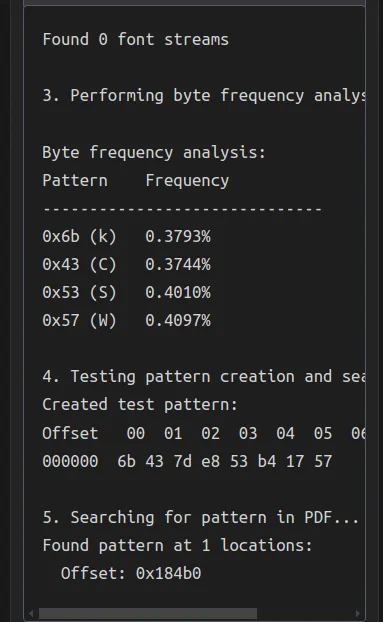Image resolution: width=383 pixels, height=622 pixels.
Task: Click the 0x6b (k) pattern entry
Action: point(79,236)
